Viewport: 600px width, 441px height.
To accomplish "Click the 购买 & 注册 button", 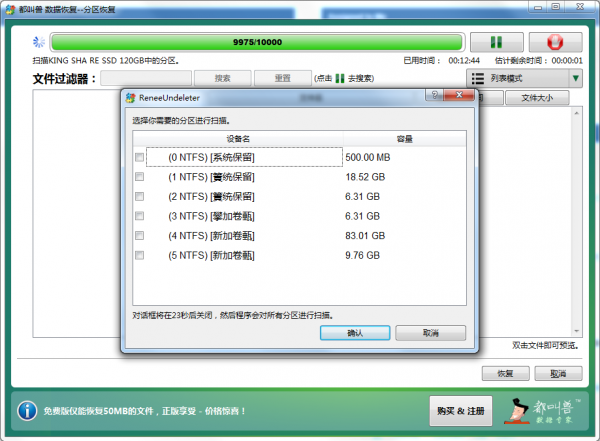I will point(461,411).
